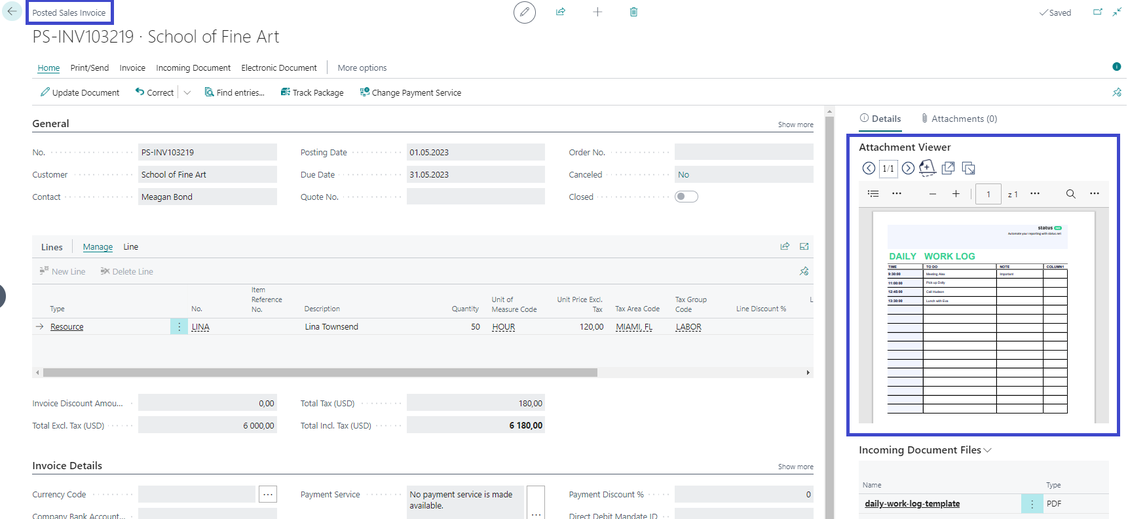The width and height of the screenshot is (1128, 519).
Task: Switch to the Attachments (0) tab
Action: [x=959, y=118]
